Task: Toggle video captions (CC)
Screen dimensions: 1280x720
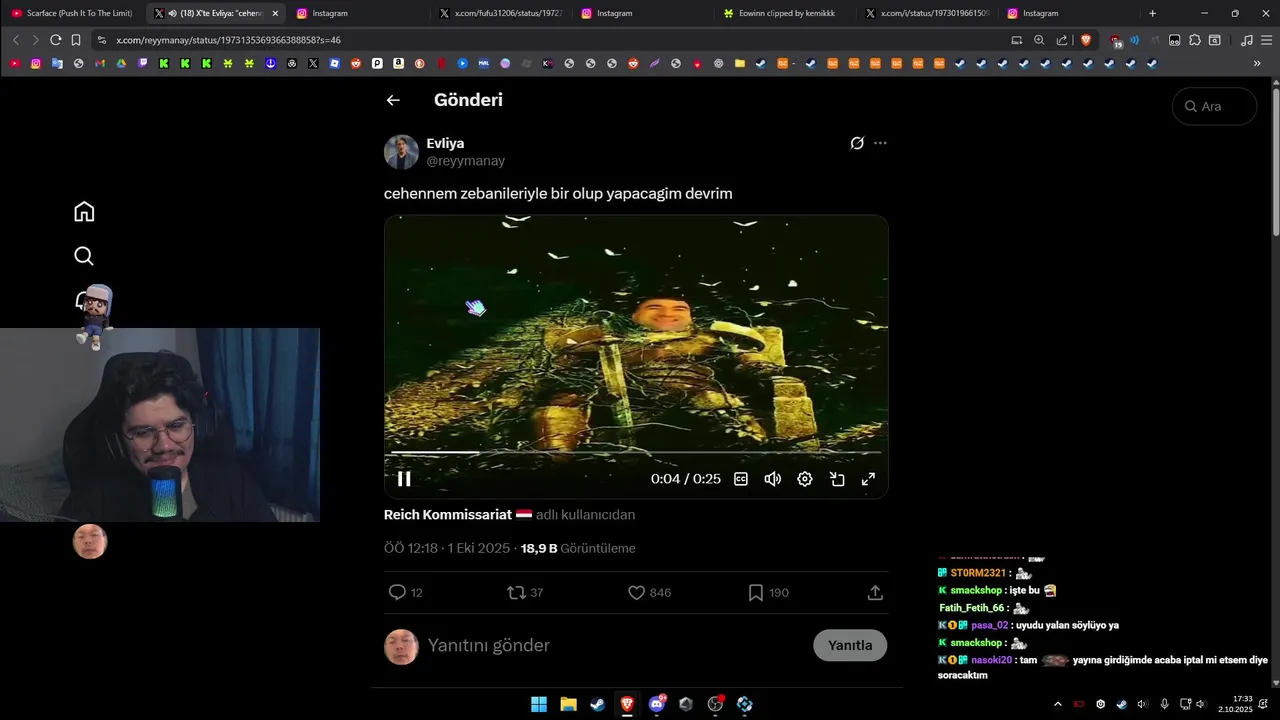Action: (x=741, y=479)
